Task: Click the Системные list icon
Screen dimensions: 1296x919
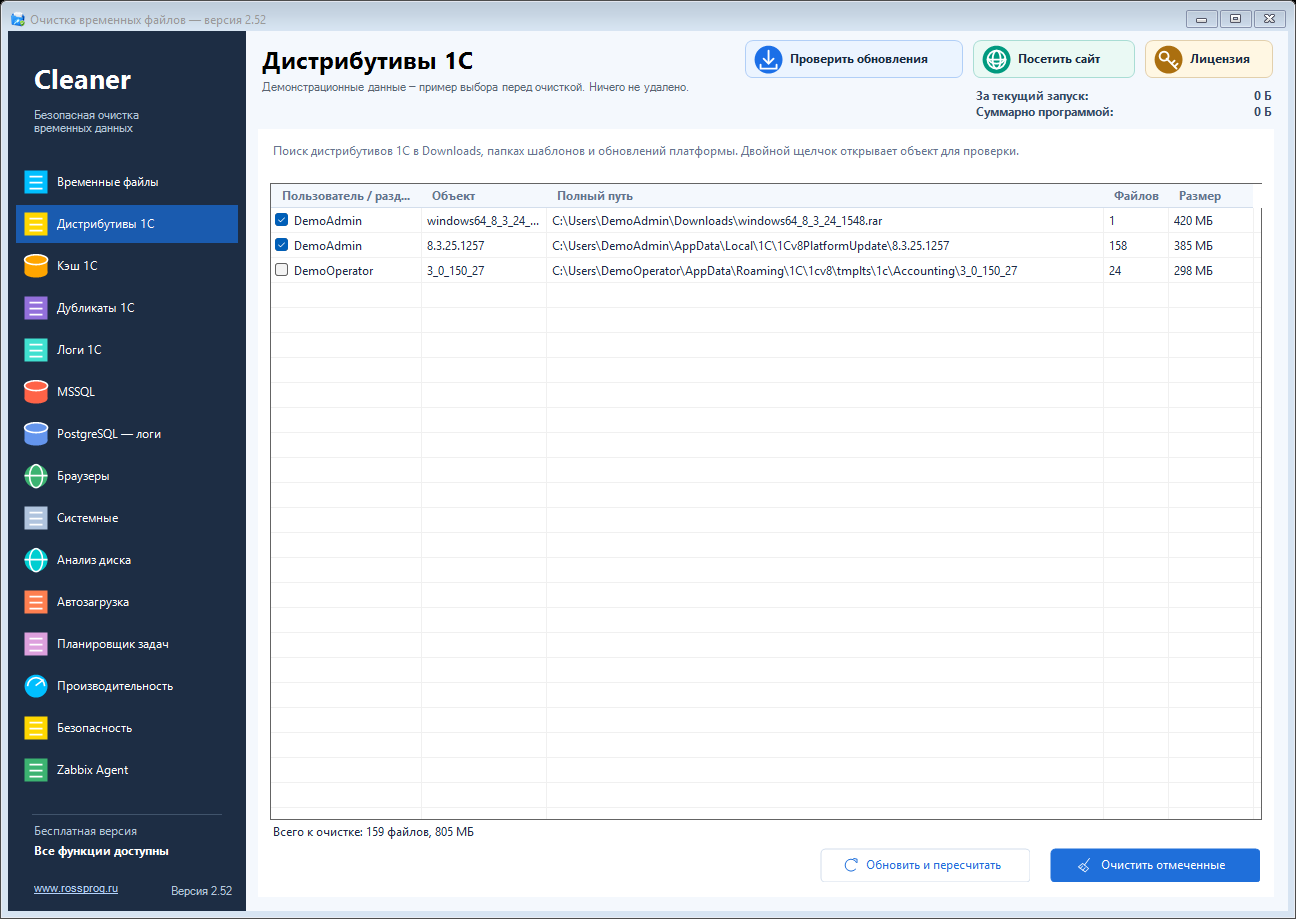Action: [36, 518]
